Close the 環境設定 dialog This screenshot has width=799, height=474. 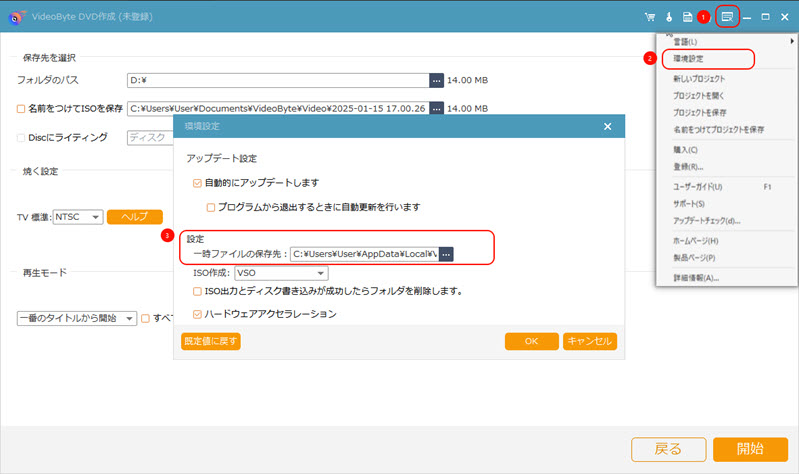pos(607,126)
